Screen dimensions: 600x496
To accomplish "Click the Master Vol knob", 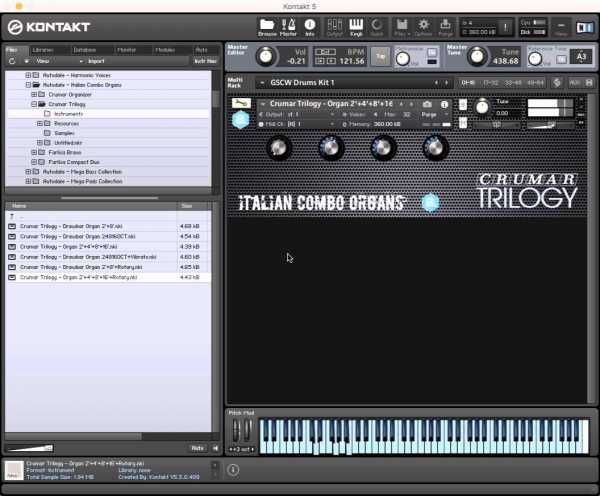I will (265, 57).
